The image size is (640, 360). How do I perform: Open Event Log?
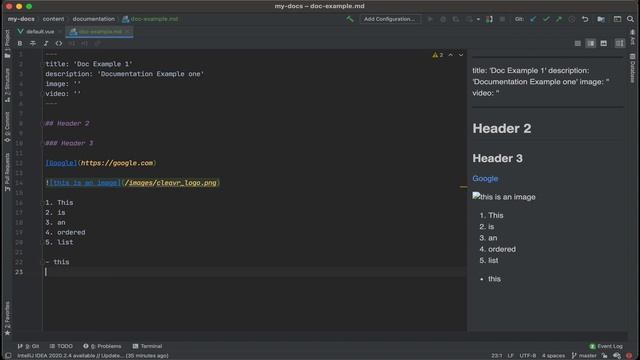(606, 346)
